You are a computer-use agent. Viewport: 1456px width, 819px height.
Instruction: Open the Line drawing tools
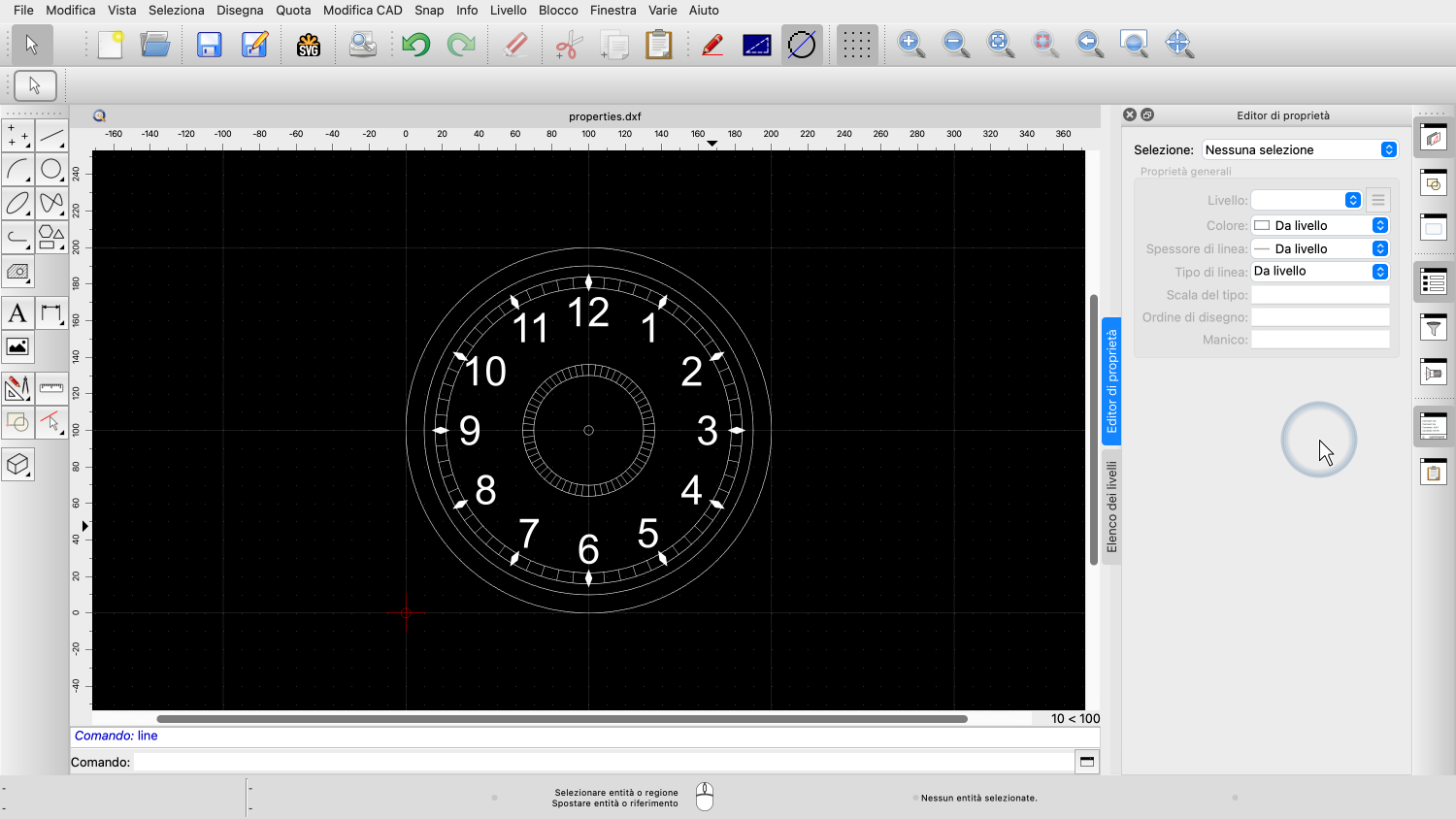coord(51,136)
